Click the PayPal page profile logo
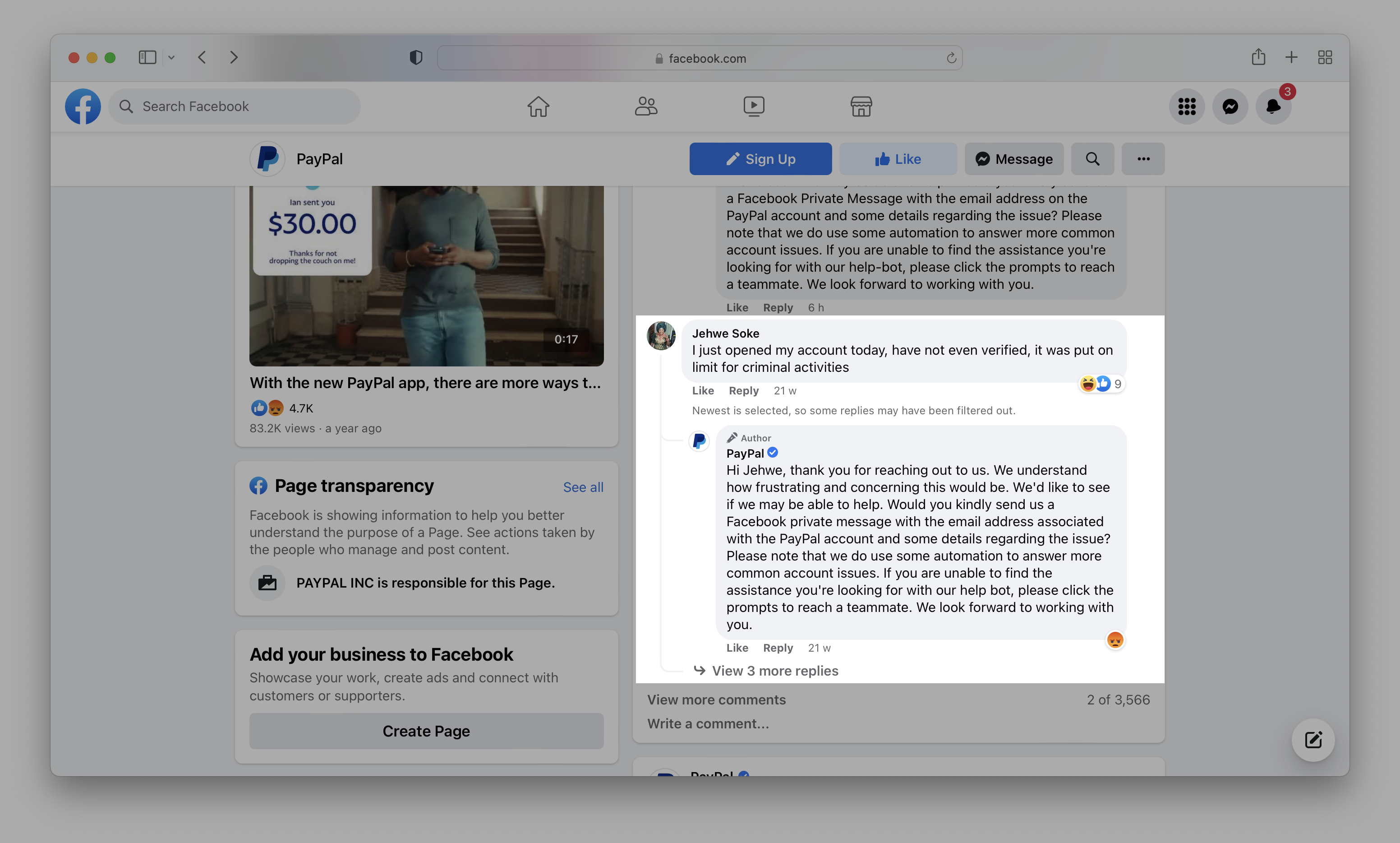This screenshot has width=1400, height=843. point(267,159)
